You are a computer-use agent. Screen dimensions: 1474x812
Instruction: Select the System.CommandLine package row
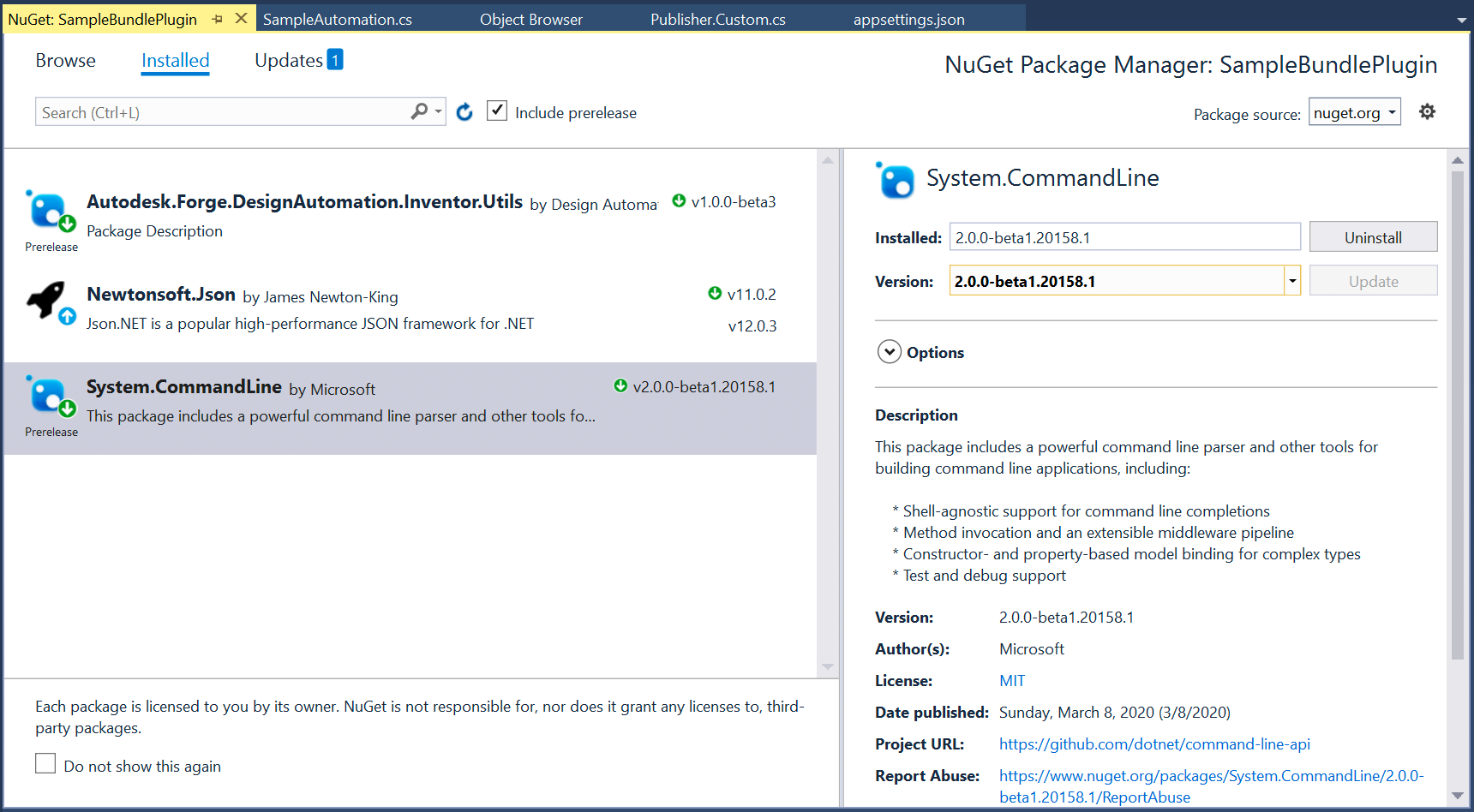pos(410,408)
